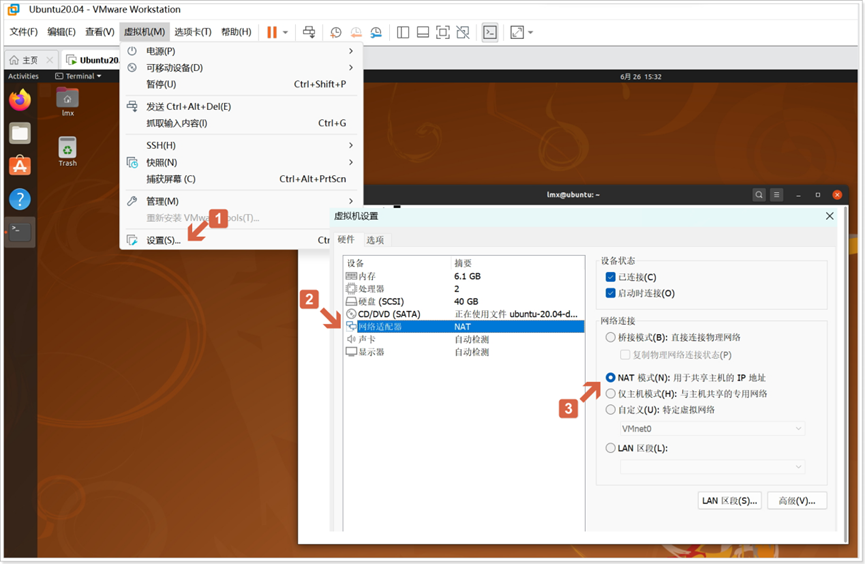The image size is (865, 564).
Task: Select 桥接模式(B) radio button
Action: [610, 337]
